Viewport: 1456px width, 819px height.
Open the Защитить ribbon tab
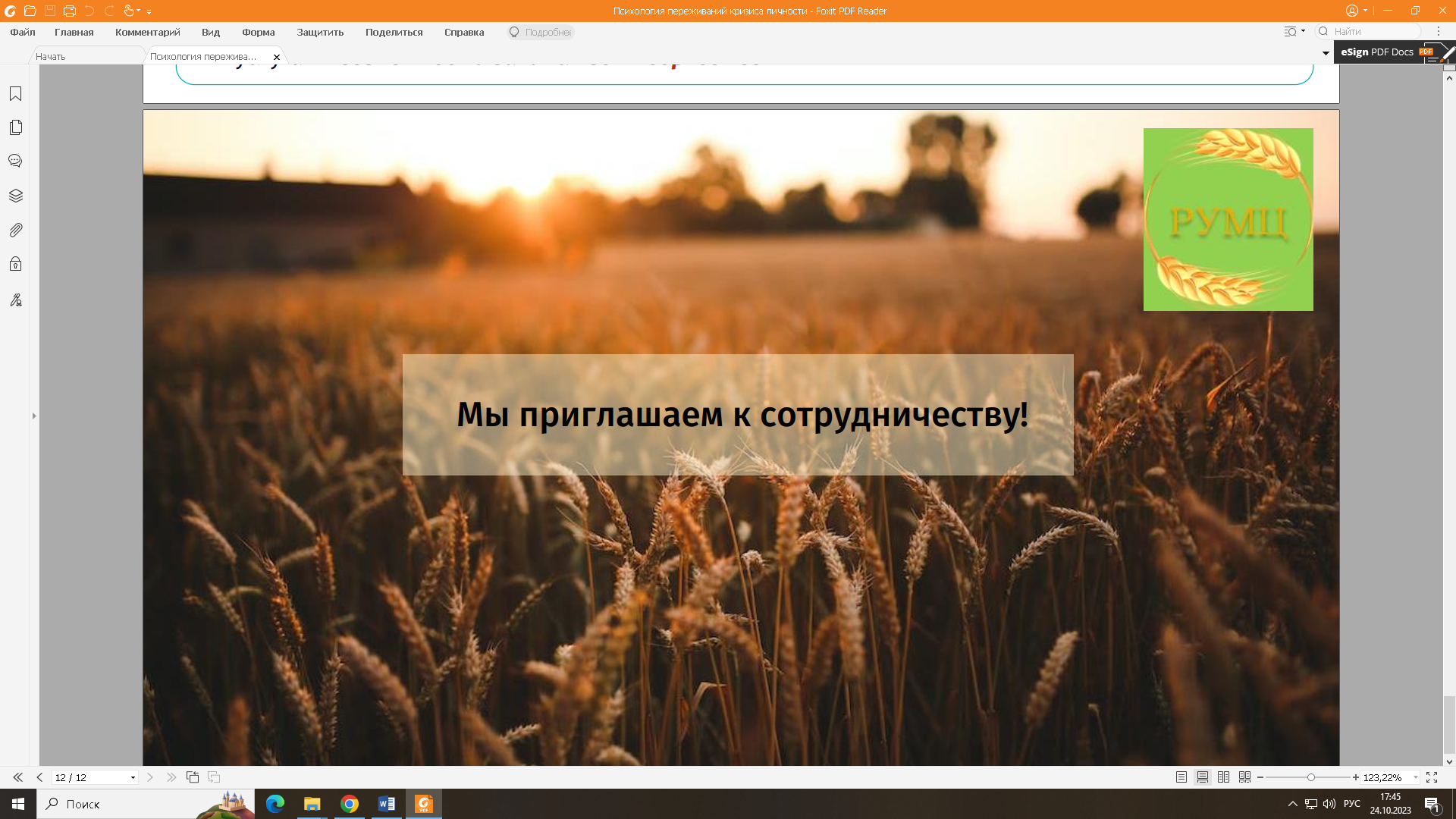click(320, 32)
